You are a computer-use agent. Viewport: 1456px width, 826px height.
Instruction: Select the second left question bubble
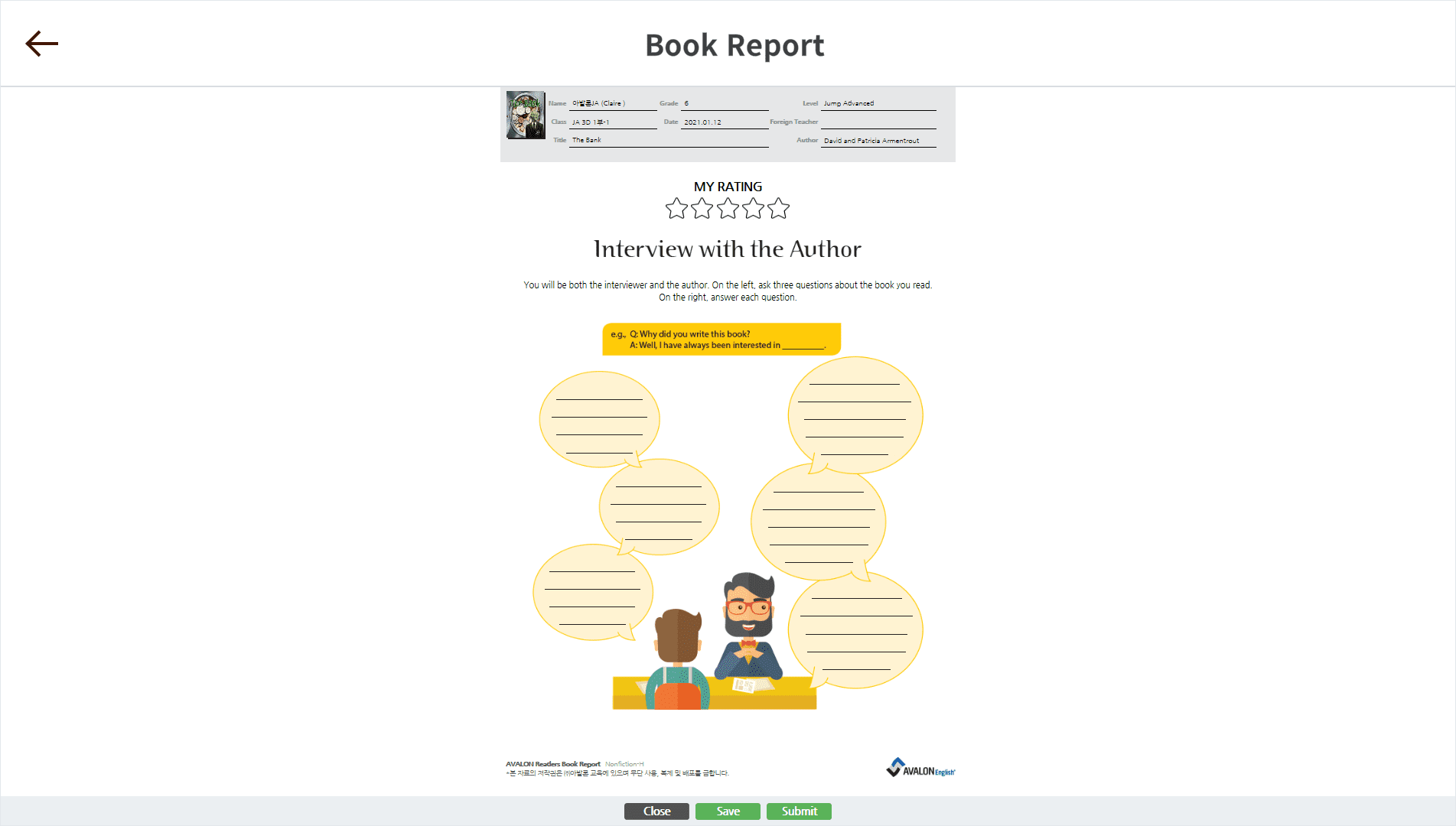pyautogui.click(x=659, y=506)
